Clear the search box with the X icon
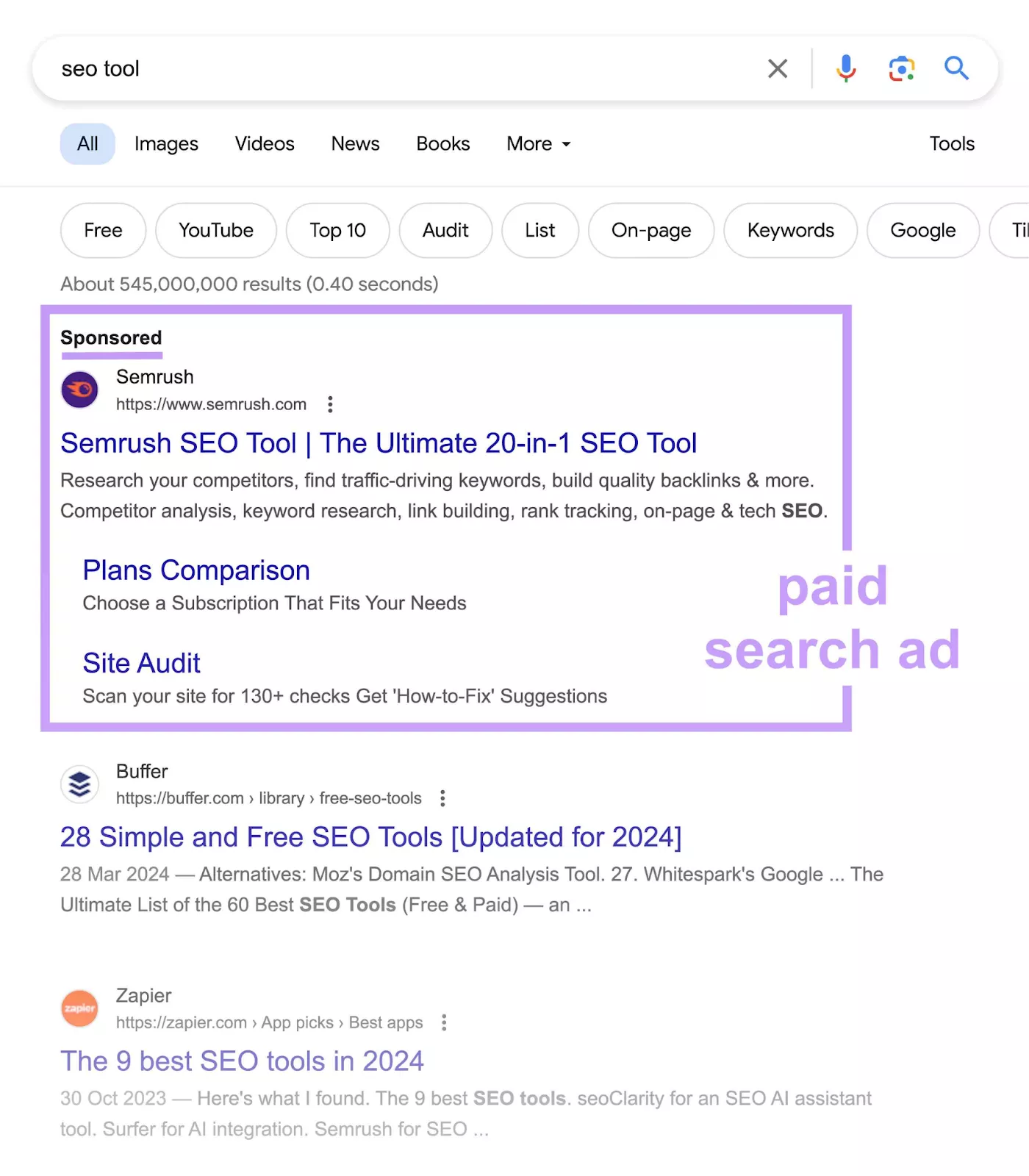Viewport: 1029px width, 1176px height. pos(777,68)
